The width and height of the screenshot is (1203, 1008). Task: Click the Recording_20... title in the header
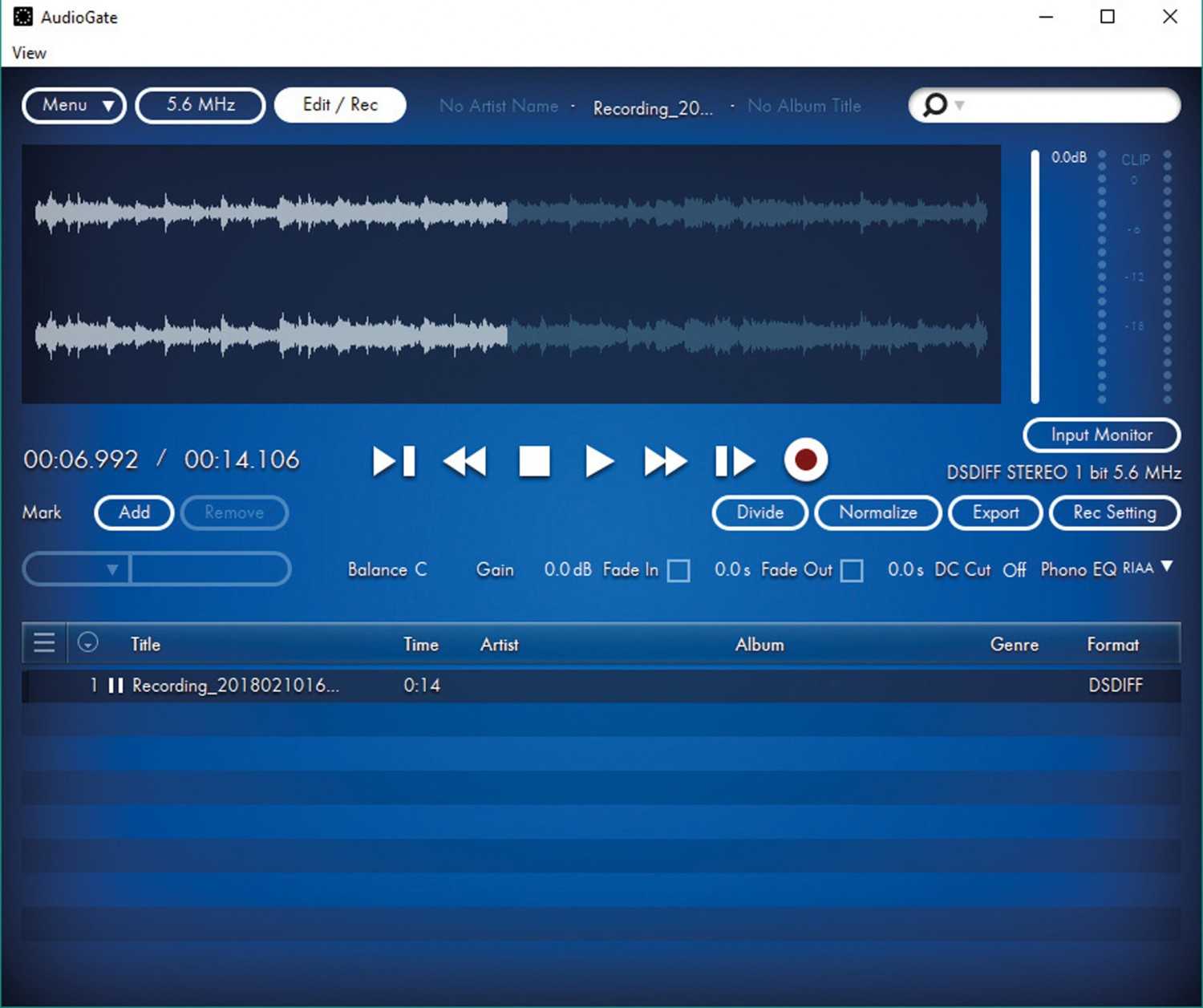(653, 108)
